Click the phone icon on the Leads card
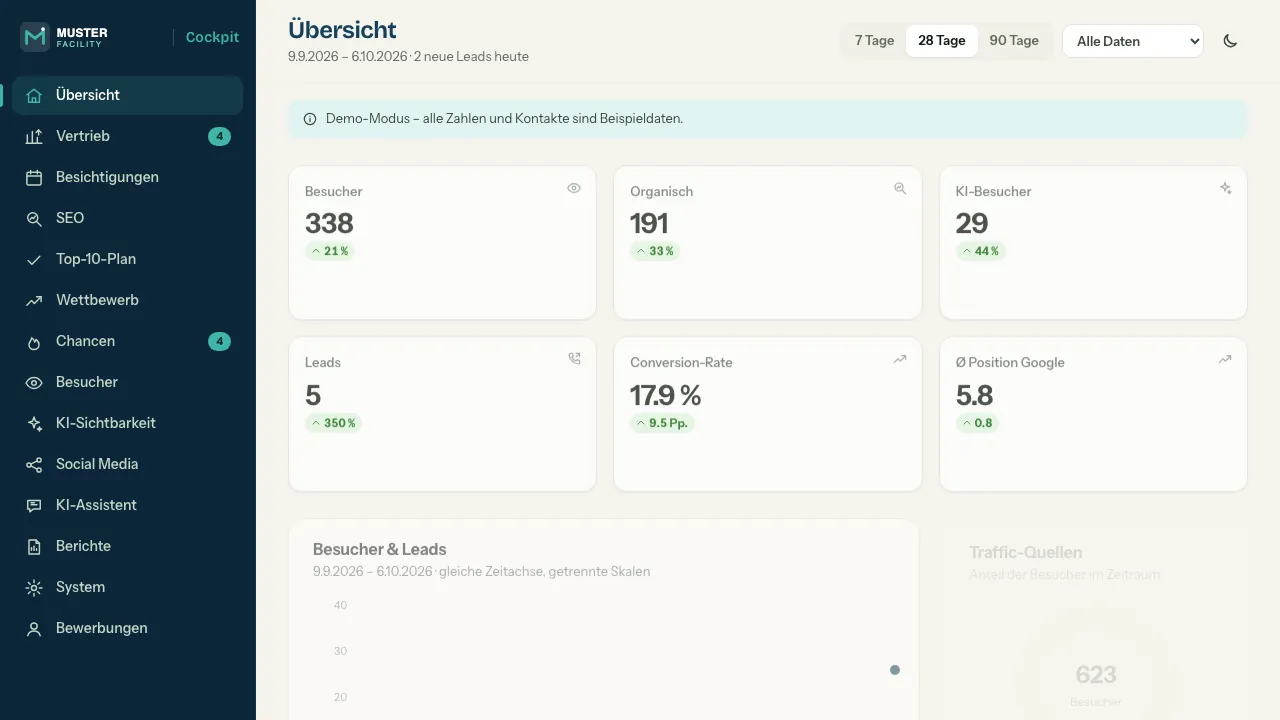The width and height of the screenshot is (1280, 720). point(574,359)
